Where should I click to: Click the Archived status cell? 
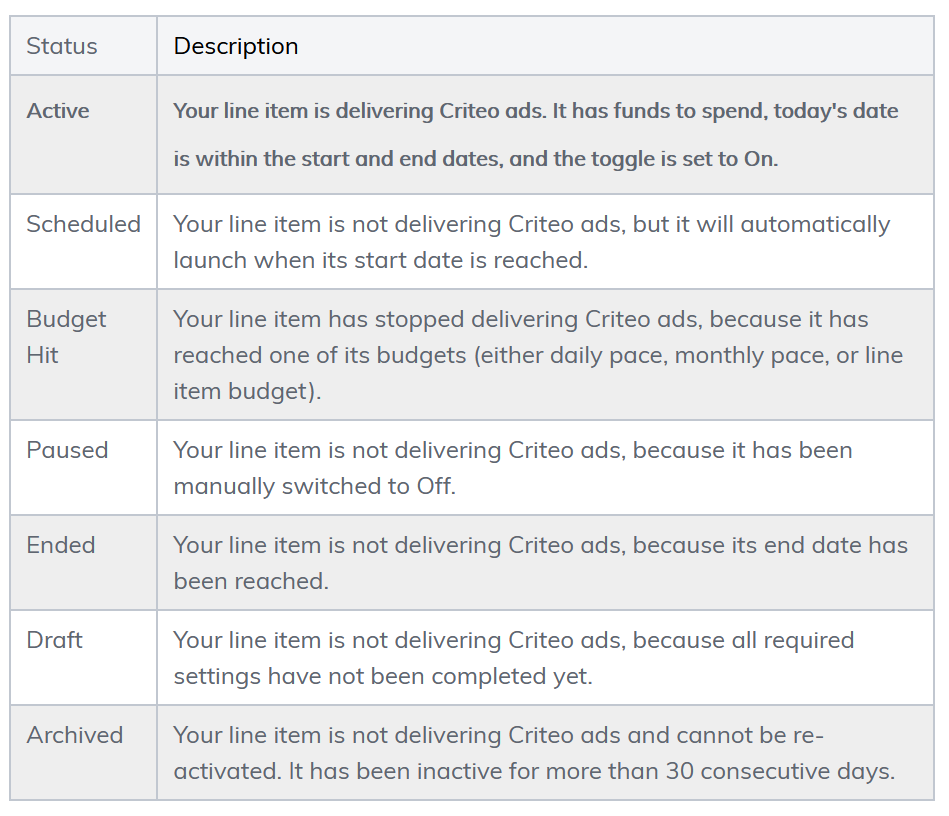click(75, 735)
